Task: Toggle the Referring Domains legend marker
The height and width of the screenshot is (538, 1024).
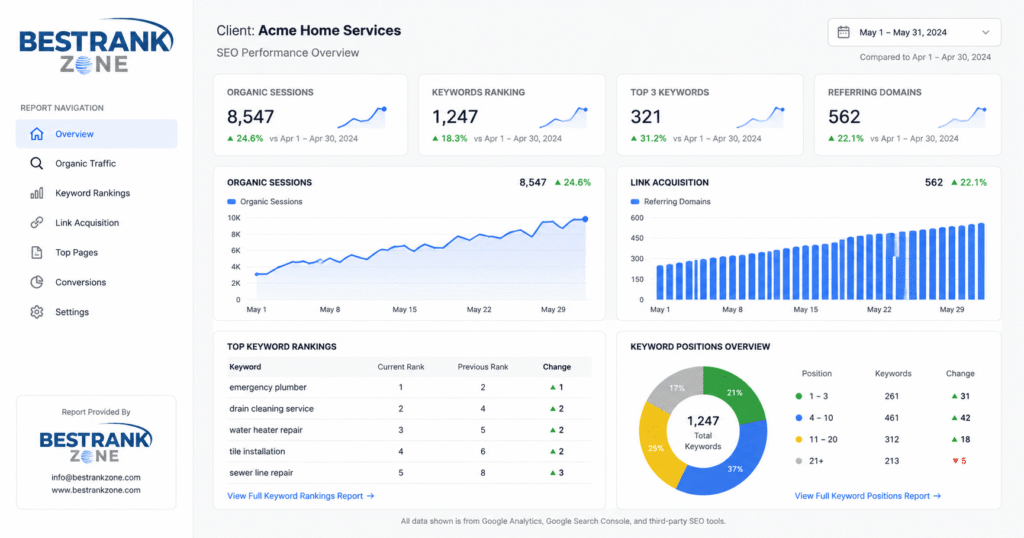Action: pyautogui.click(x=635, y=202)
